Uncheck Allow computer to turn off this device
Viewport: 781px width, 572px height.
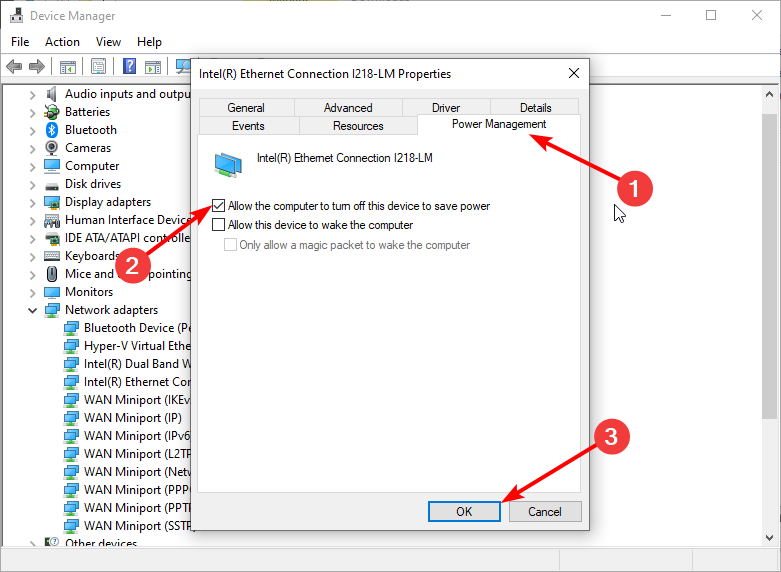[x=218, y=205]
